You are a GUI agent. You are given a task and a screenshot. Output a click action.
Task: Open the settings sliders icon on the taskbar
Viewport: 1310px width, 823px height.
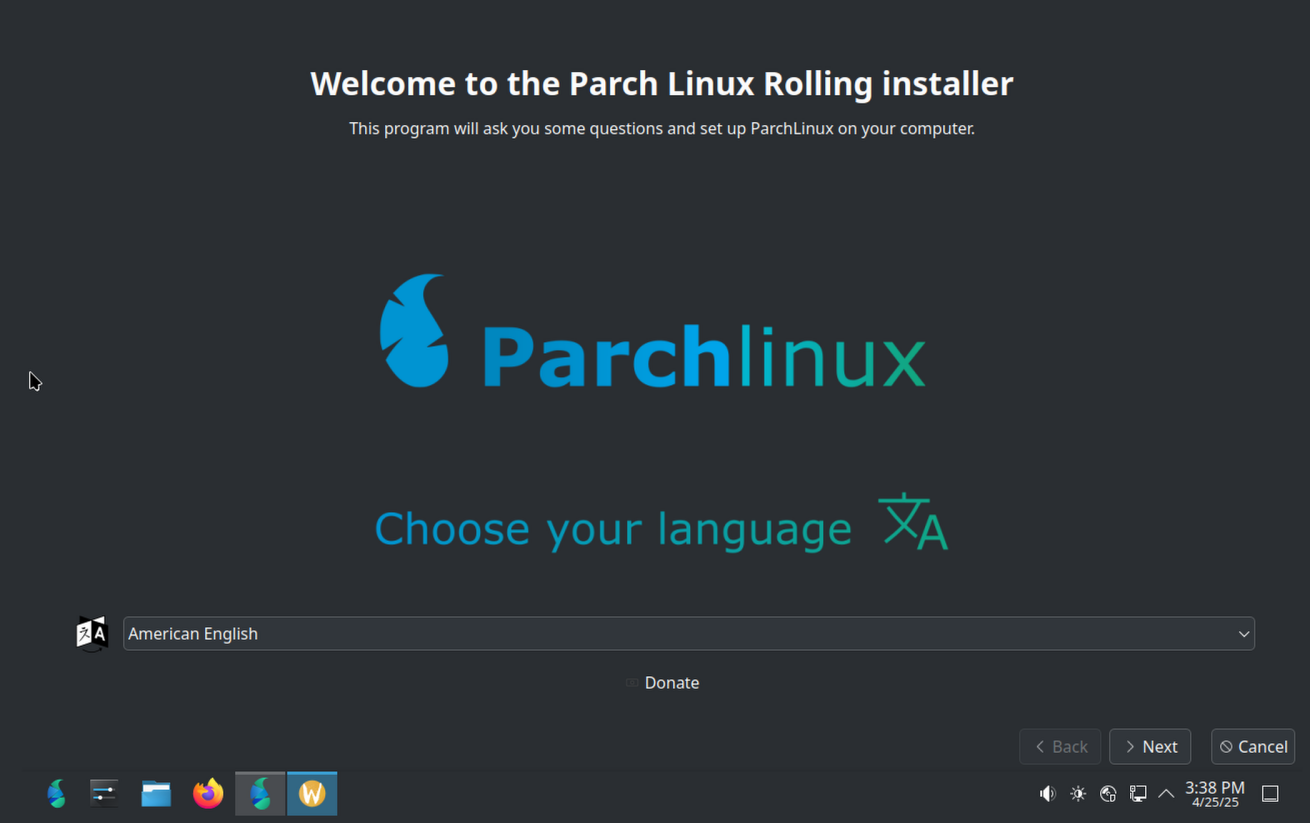click(104, 793)
